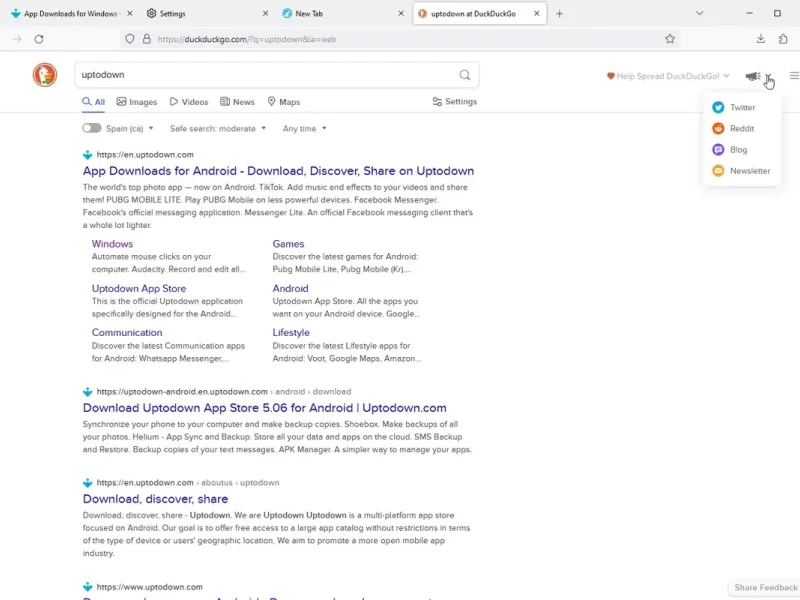
Task: Collapse the megaphone dropdown arrow
Action: tap(768, 76)
